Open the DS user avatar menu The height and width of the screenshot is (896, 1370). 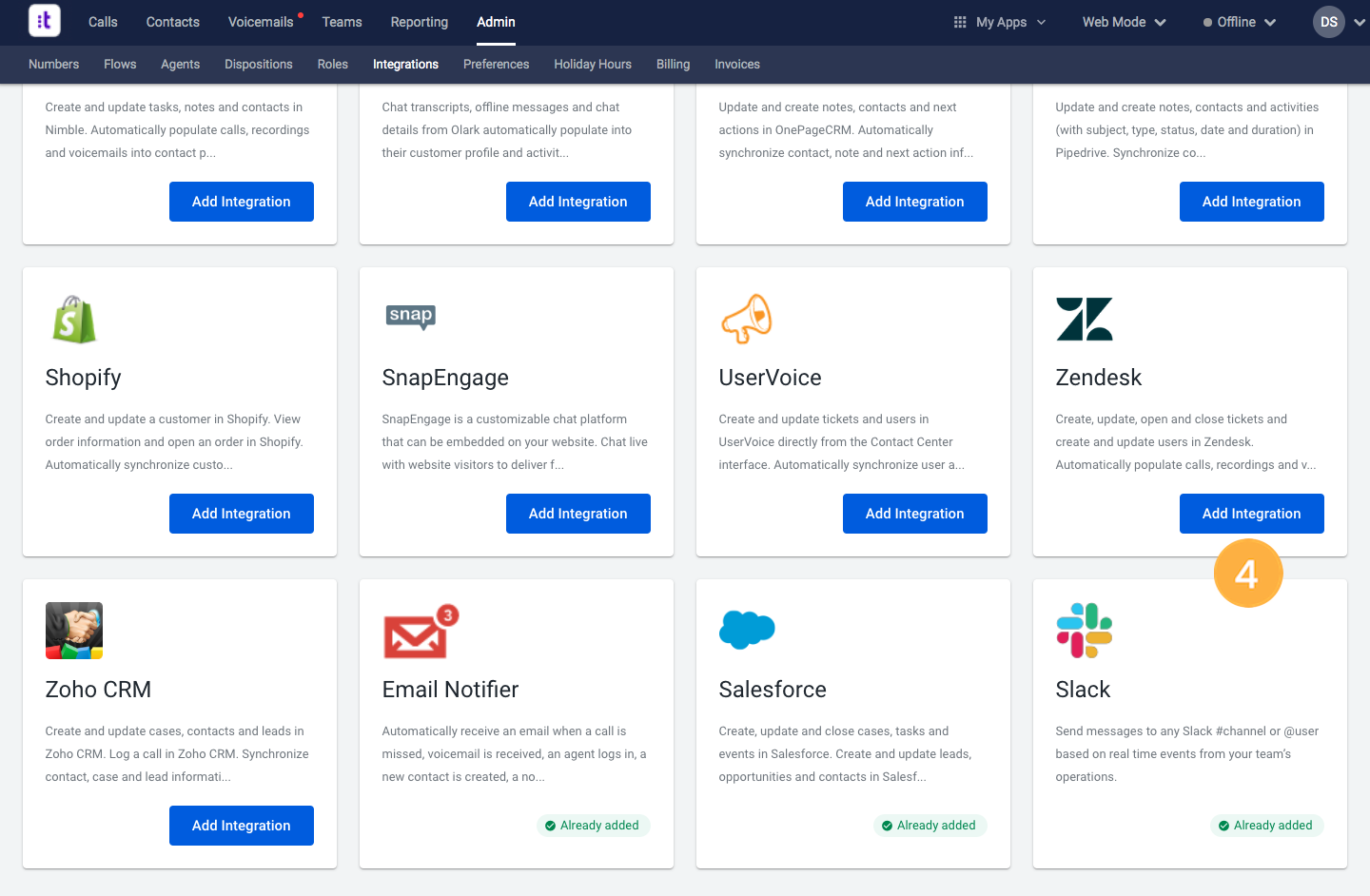coord(1329,22)
